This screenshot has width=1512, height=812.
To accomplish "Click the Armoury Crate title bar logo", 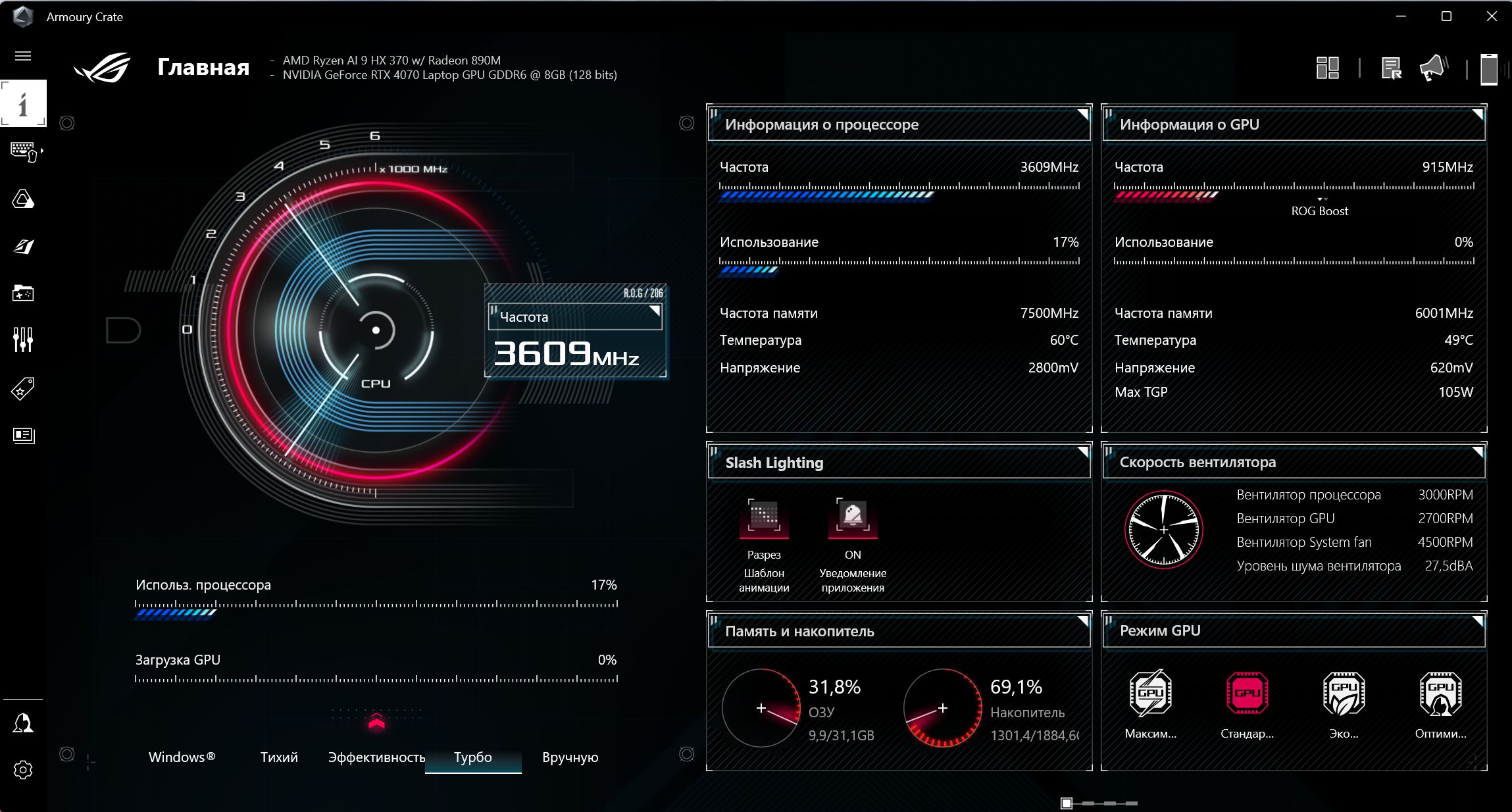I will click(23, 16).
